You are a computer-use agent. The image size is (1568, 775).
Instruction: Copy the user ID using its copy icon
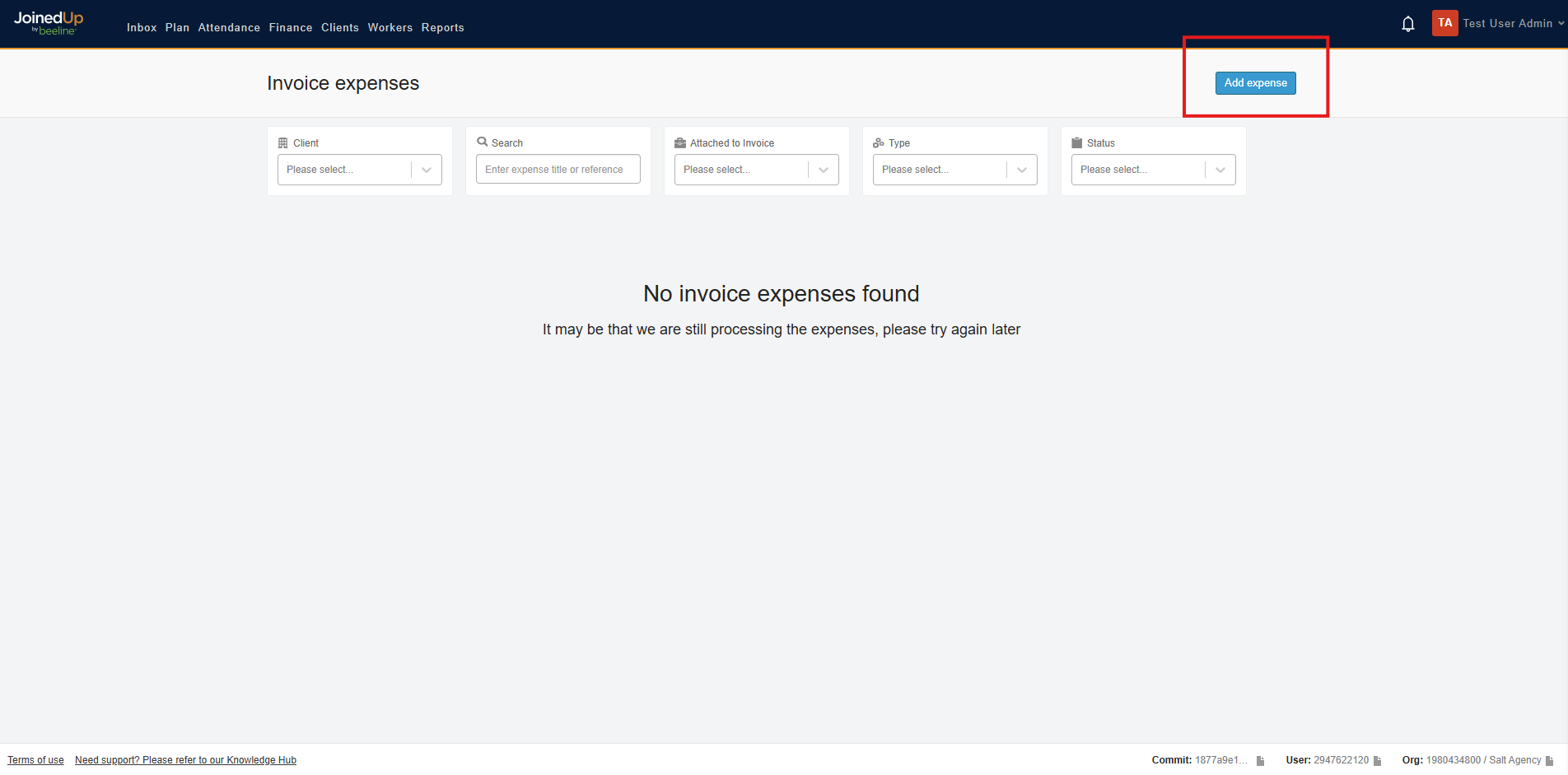(x=1377, y=760)
